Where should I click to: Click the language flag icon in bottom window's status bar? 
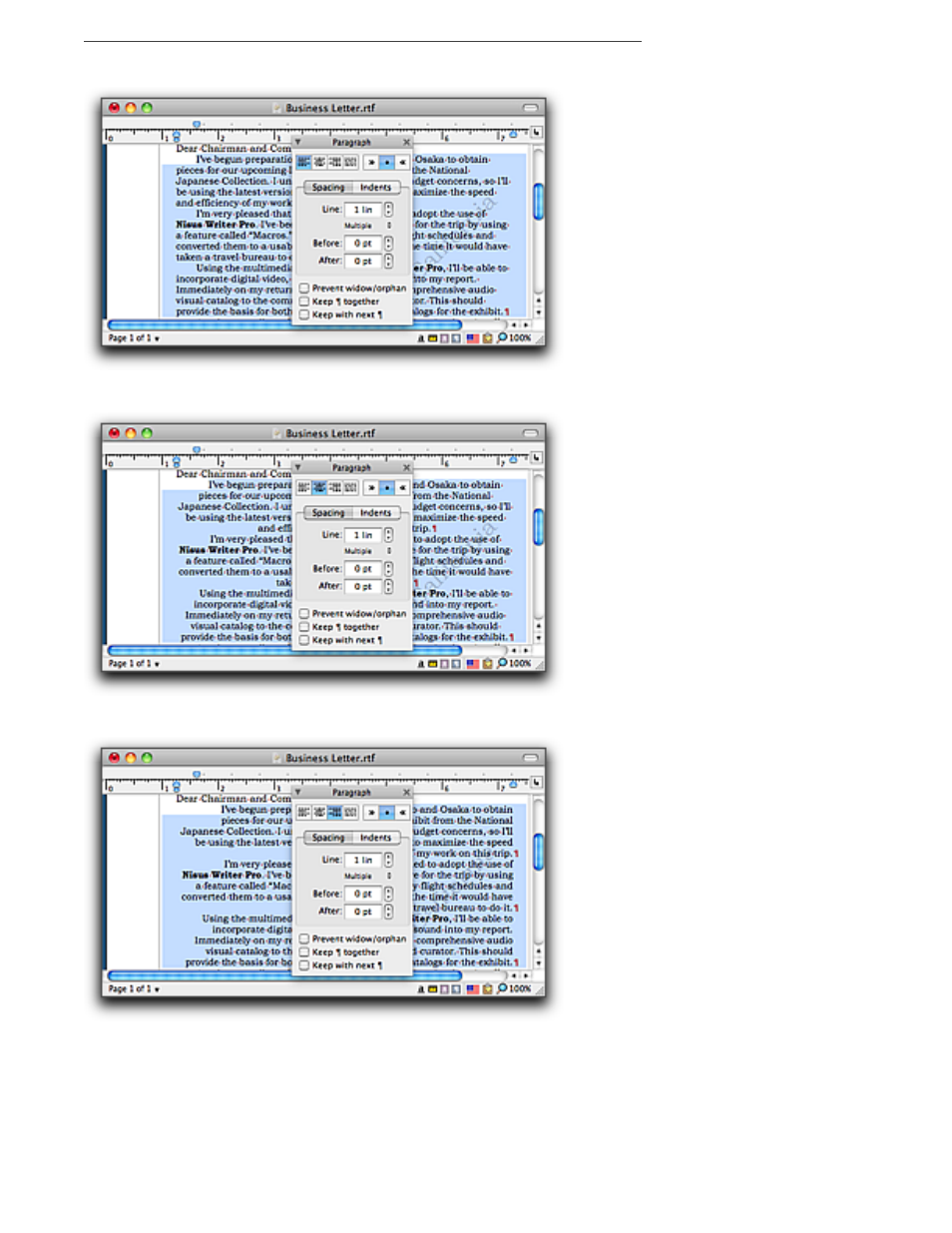472,989
